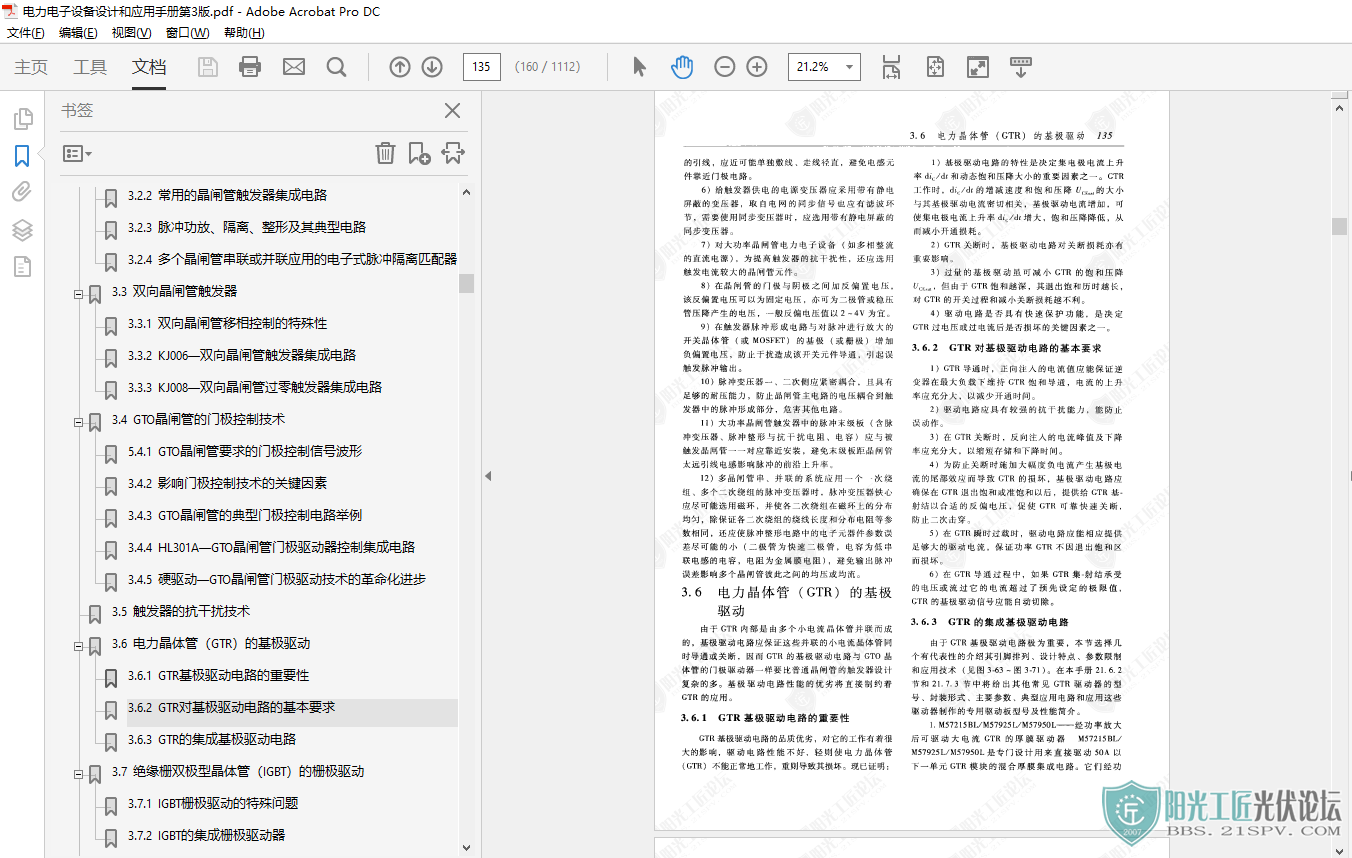Click the Fit width scrolling icon
The image size is (1352, 858).
point(891,67)
